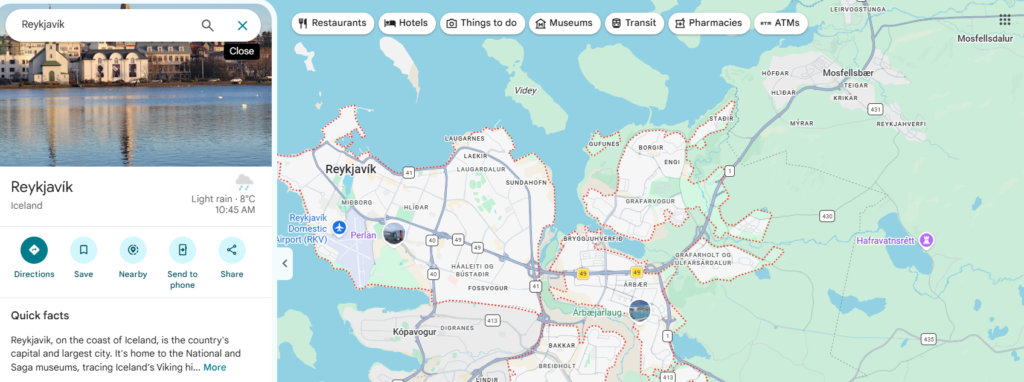Click the Reykjavík Domestic Airport plane icon

(338, 227)
